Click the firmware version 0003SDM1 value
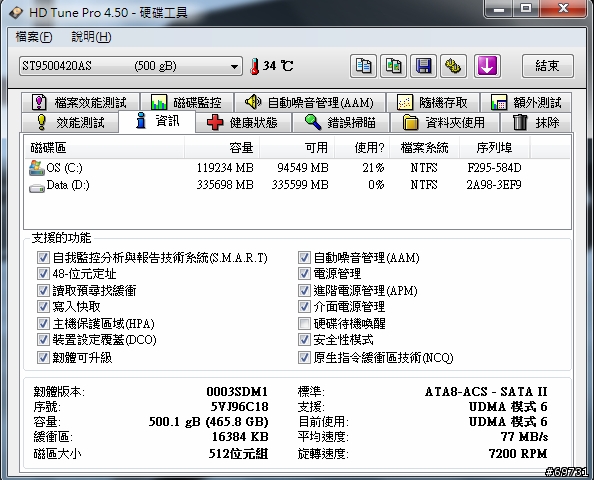The height and width of the screenshot is (480, 594). [x=238, y=391]
